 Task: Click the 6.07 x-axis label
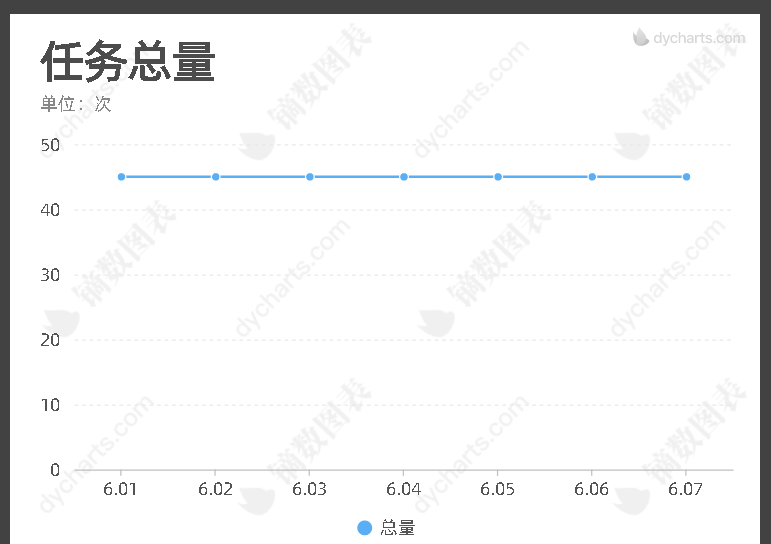pos(686,489)
